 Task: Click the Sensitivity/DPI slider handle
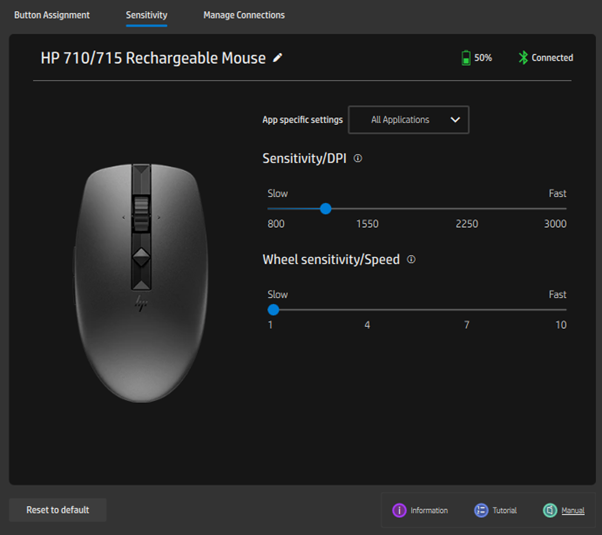tap(326, 209)
